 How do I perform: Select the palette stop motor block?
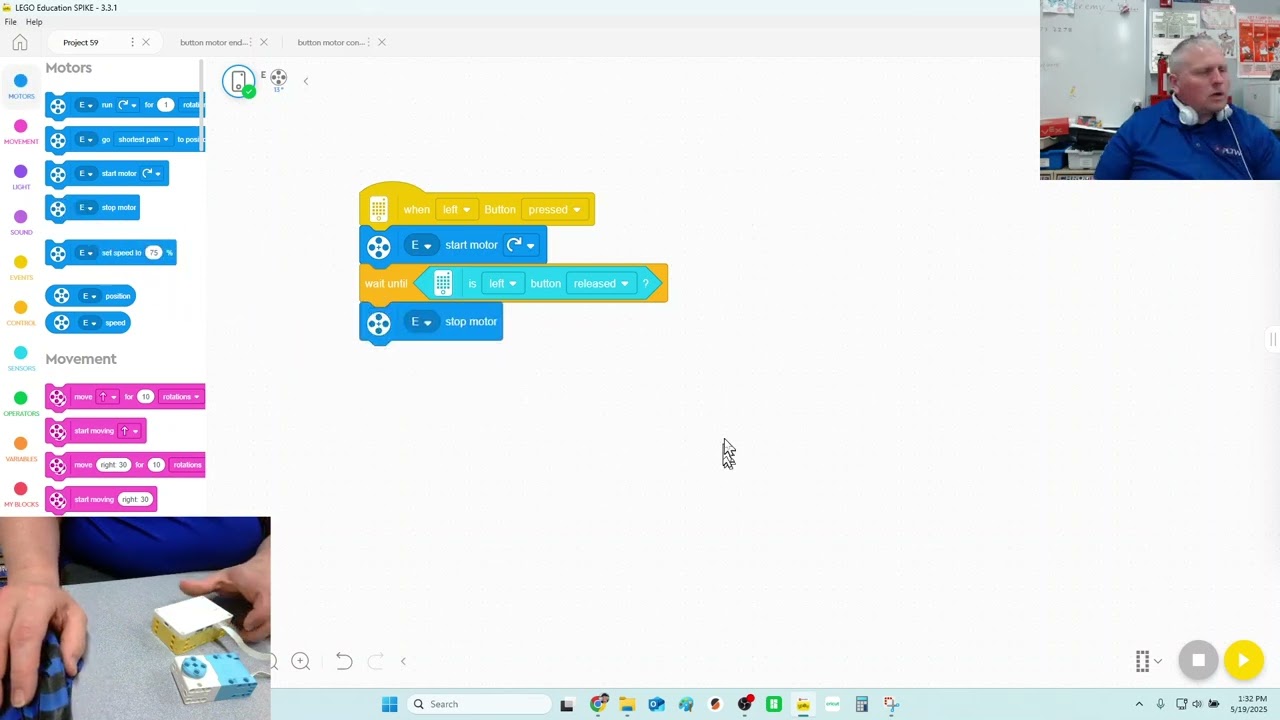(x=92, y=208)
